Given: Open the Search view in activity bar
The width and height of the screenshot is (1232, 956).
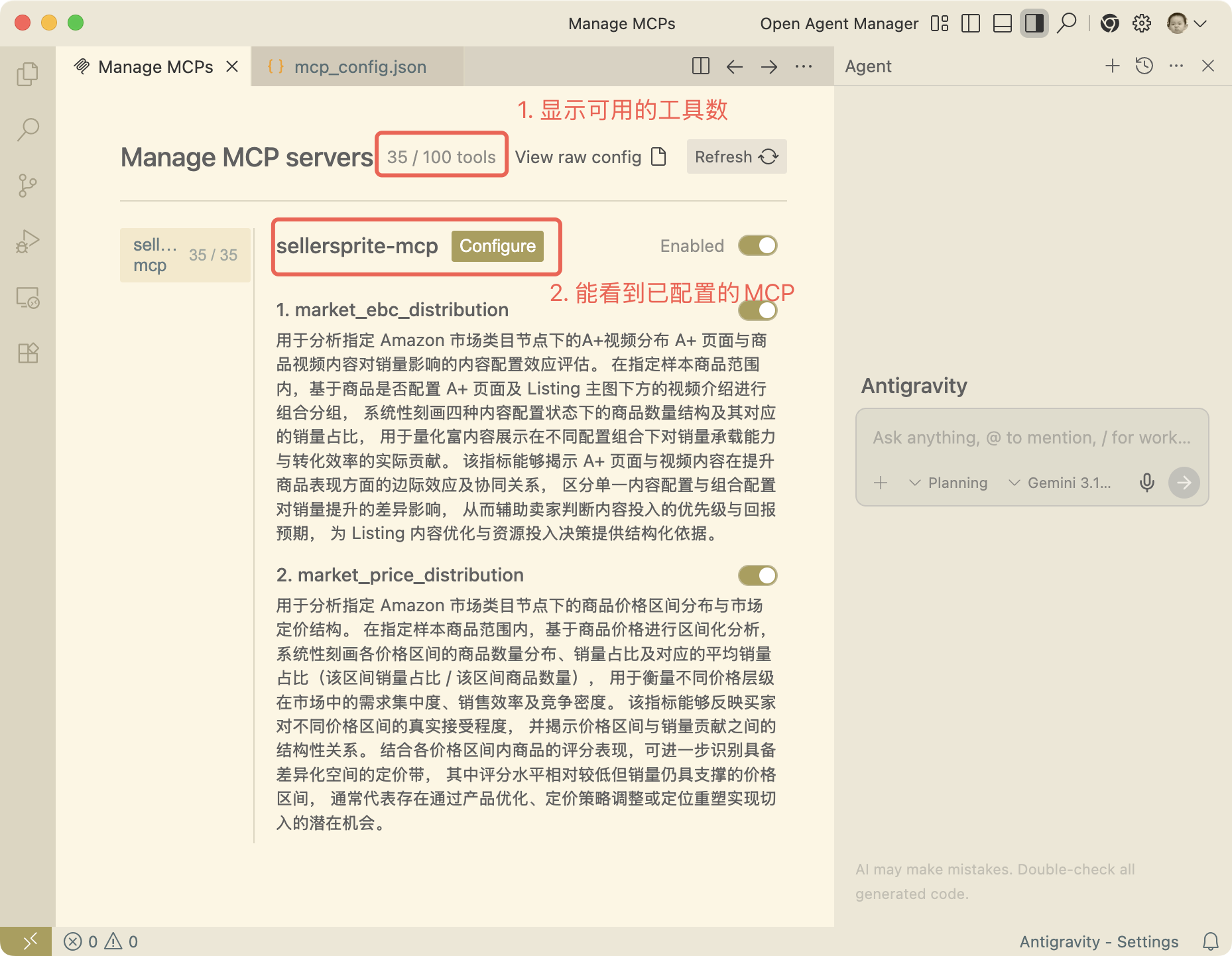Looking at the screenshot, I should [x=28, y=129].
